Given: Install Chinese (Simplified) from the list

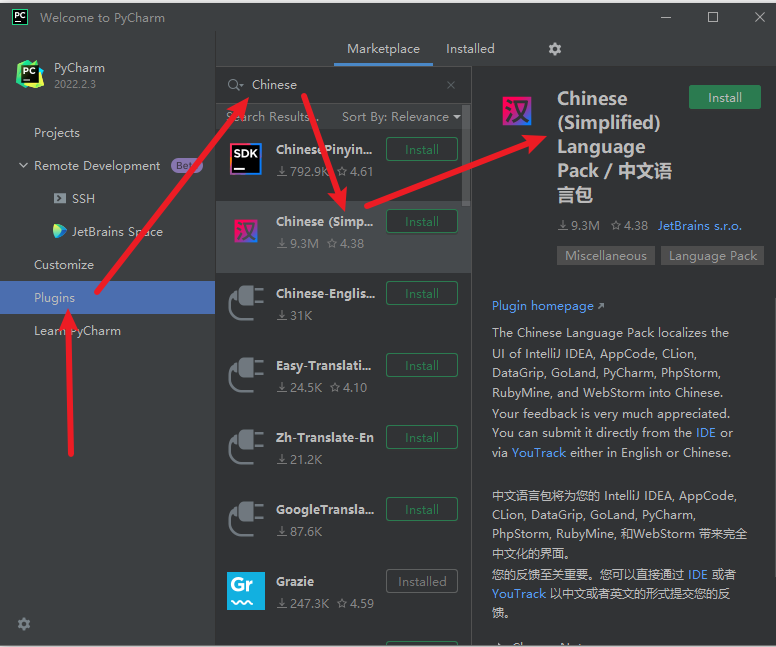Looking at the screenshot, I should click(x=422, y=221).
